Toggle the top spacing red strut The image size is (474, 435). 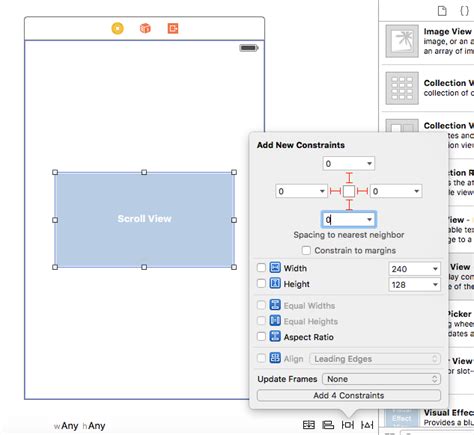pyautogui.click(x=349, y=178)
